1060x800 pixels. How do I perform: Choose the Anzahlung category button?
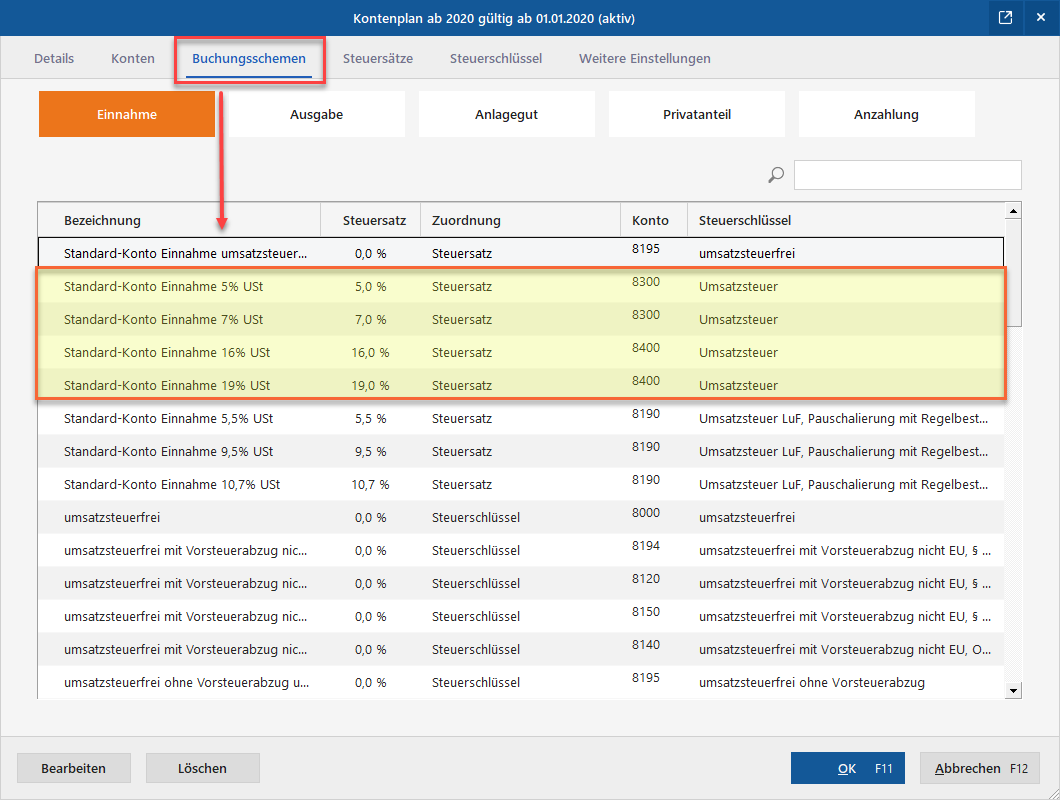click(x=886, y=115)
